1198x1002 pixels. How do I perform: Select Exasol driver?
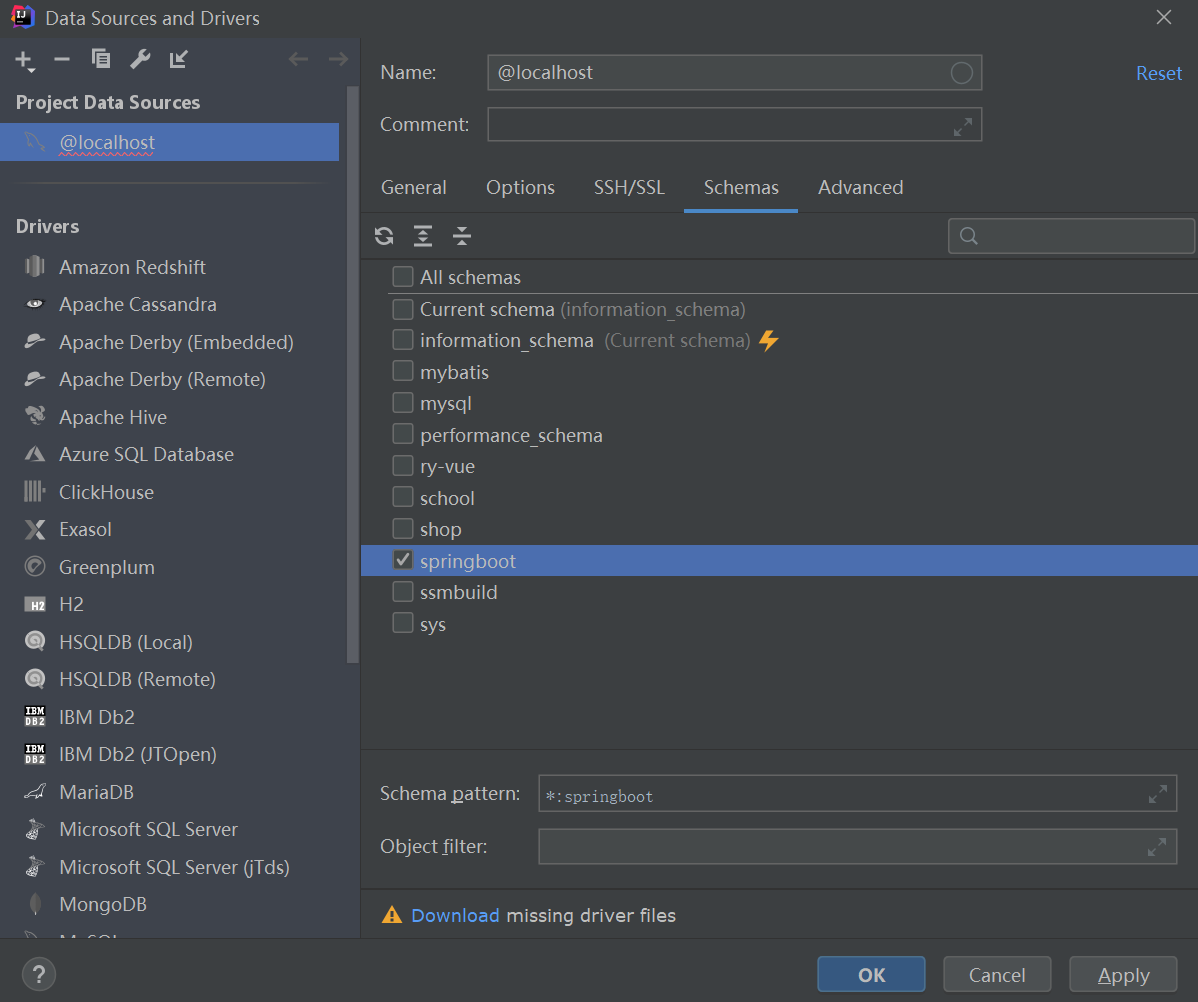[85, 530]
